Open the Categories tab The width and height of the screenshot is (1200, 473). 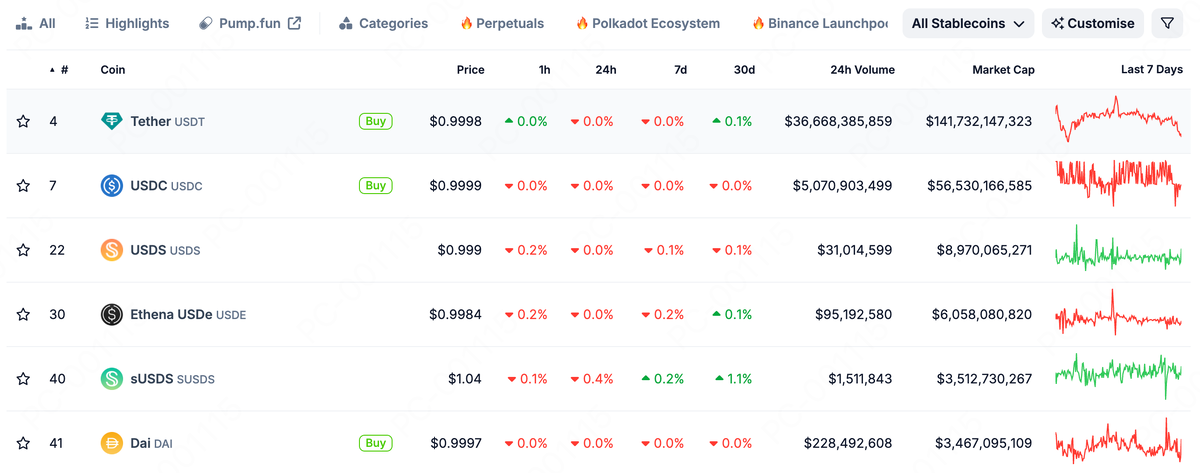[x=383, y=23]
